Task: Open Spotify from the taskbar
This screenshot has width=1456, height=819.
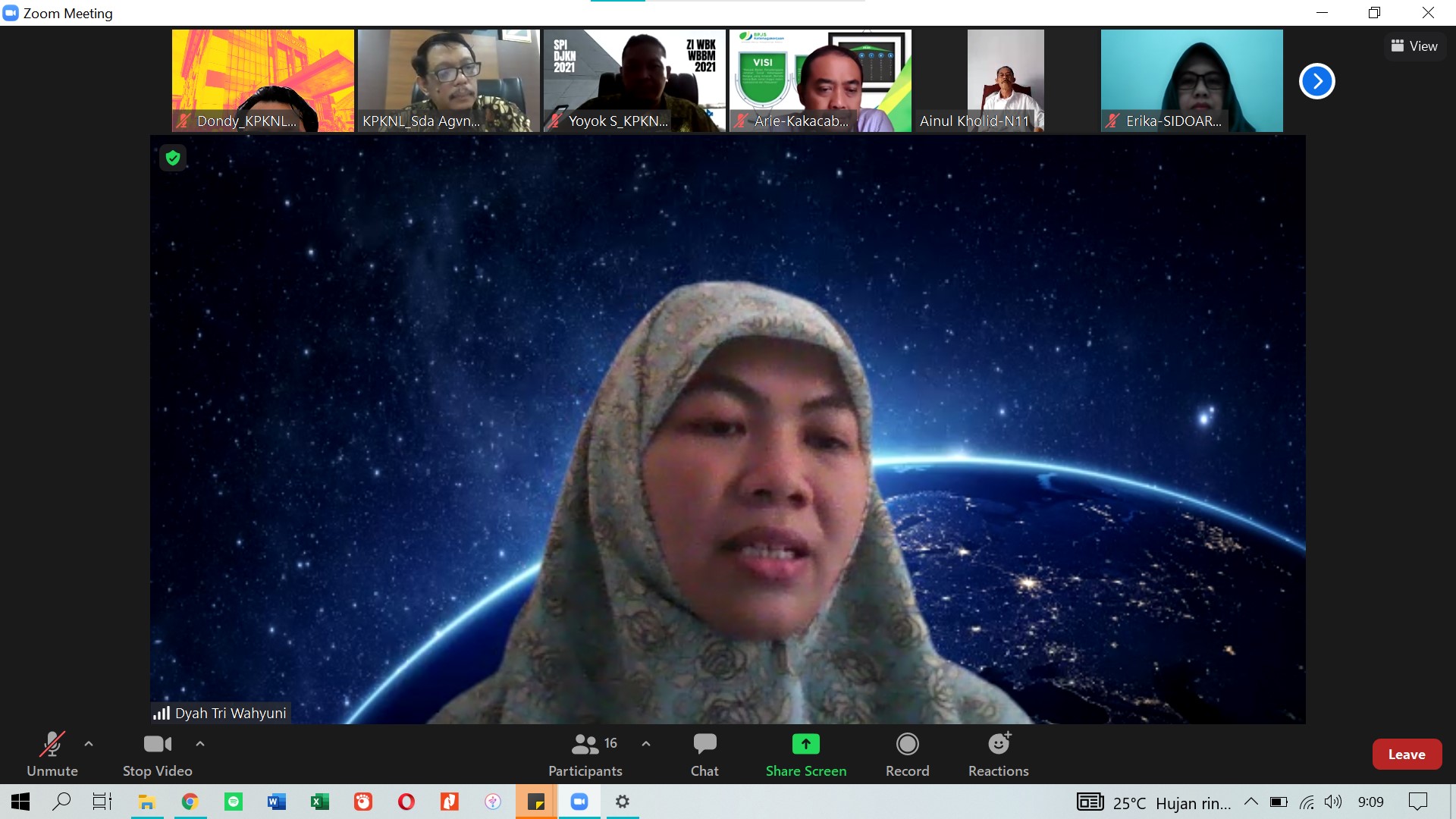Action: click(234, 802)
